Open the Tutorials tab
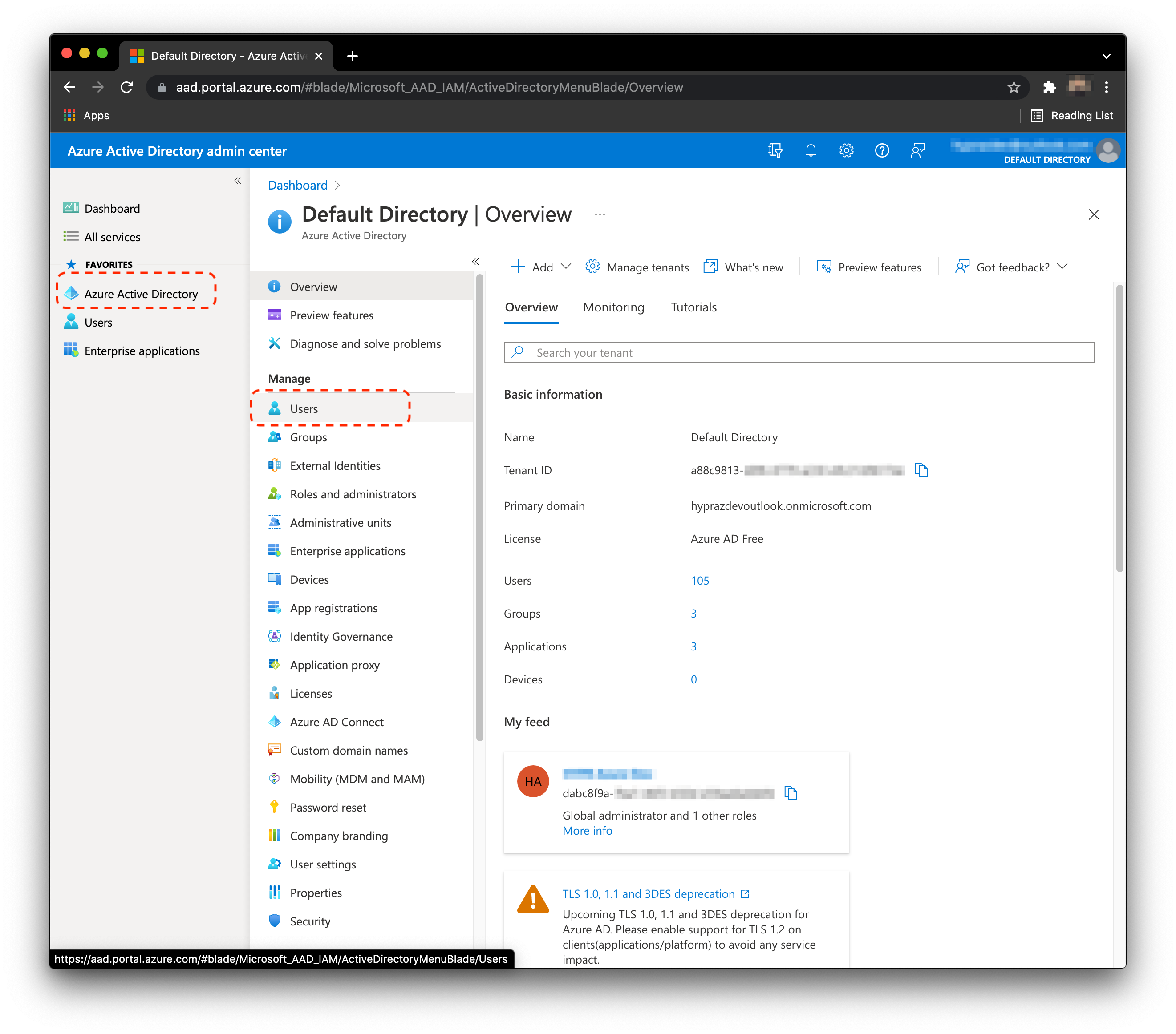This screenshot has height=1034, width=1176. click(693, 307)
